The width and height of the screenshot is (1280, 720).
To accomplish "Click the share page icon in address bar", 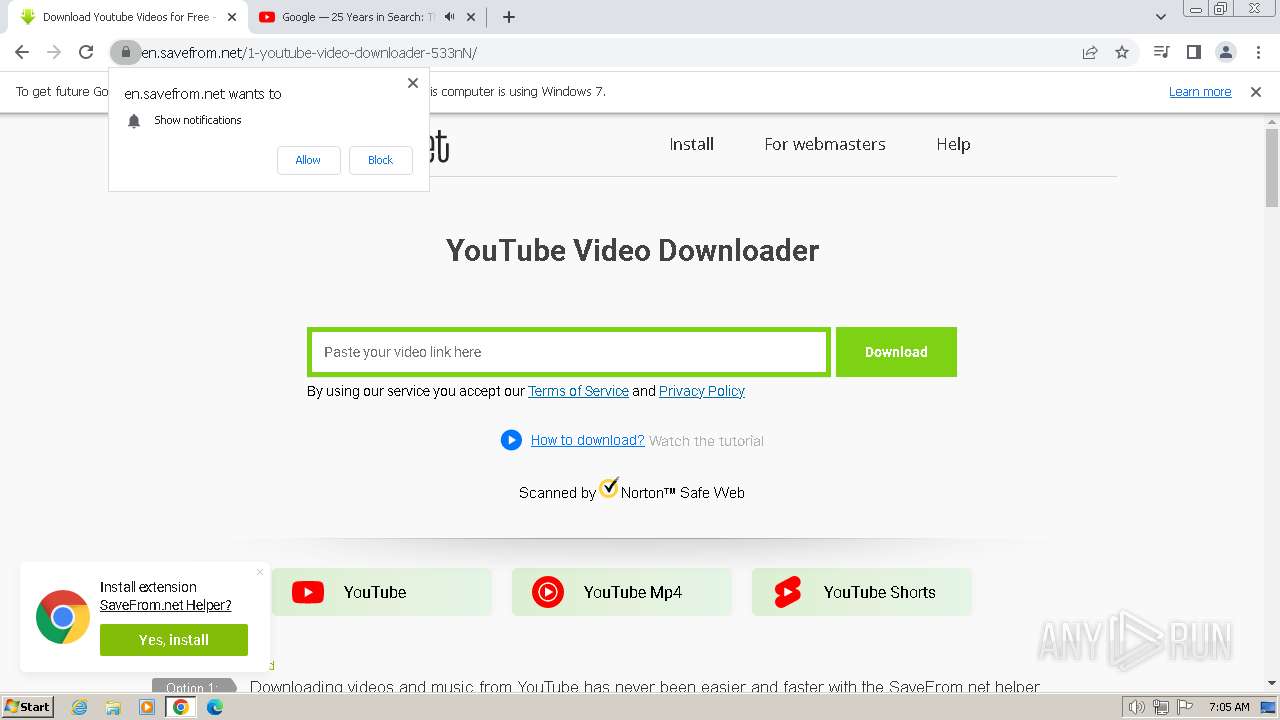I will [x=1090, y=52].
